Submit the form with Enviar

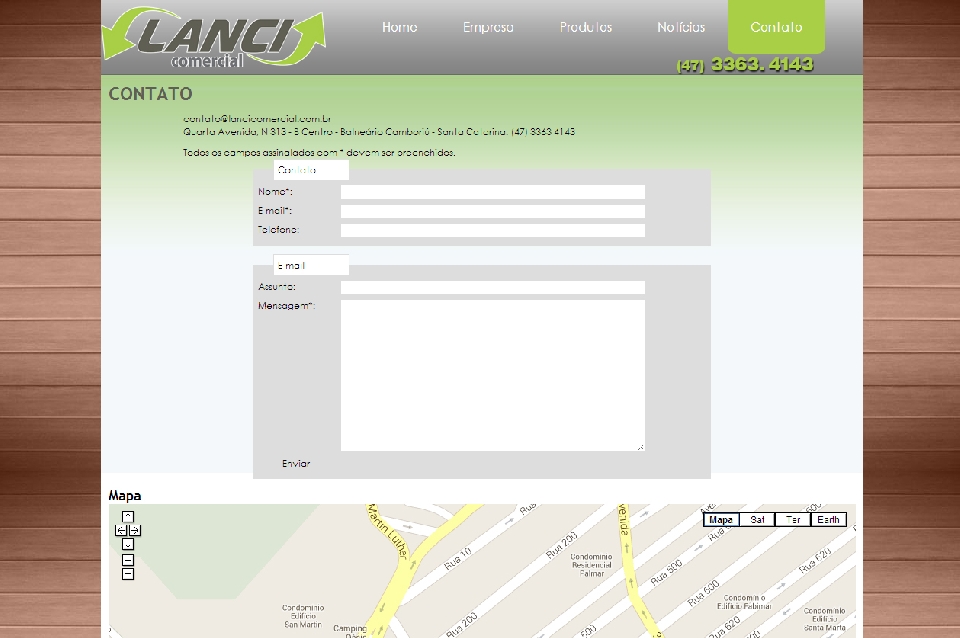(x=296, y=464)
